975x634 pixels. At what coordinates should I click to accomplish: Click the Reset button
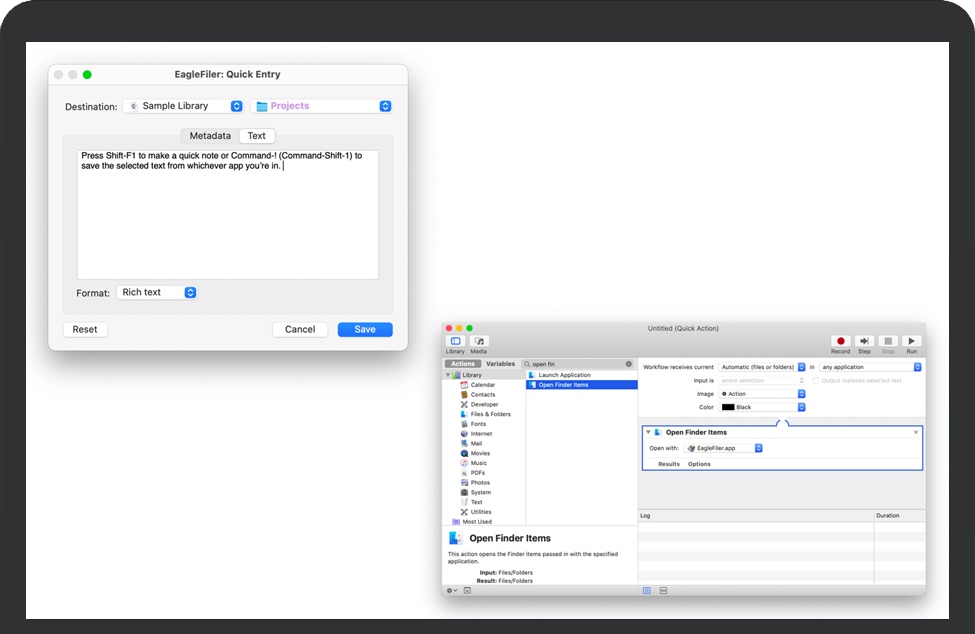tap(85, 329)
